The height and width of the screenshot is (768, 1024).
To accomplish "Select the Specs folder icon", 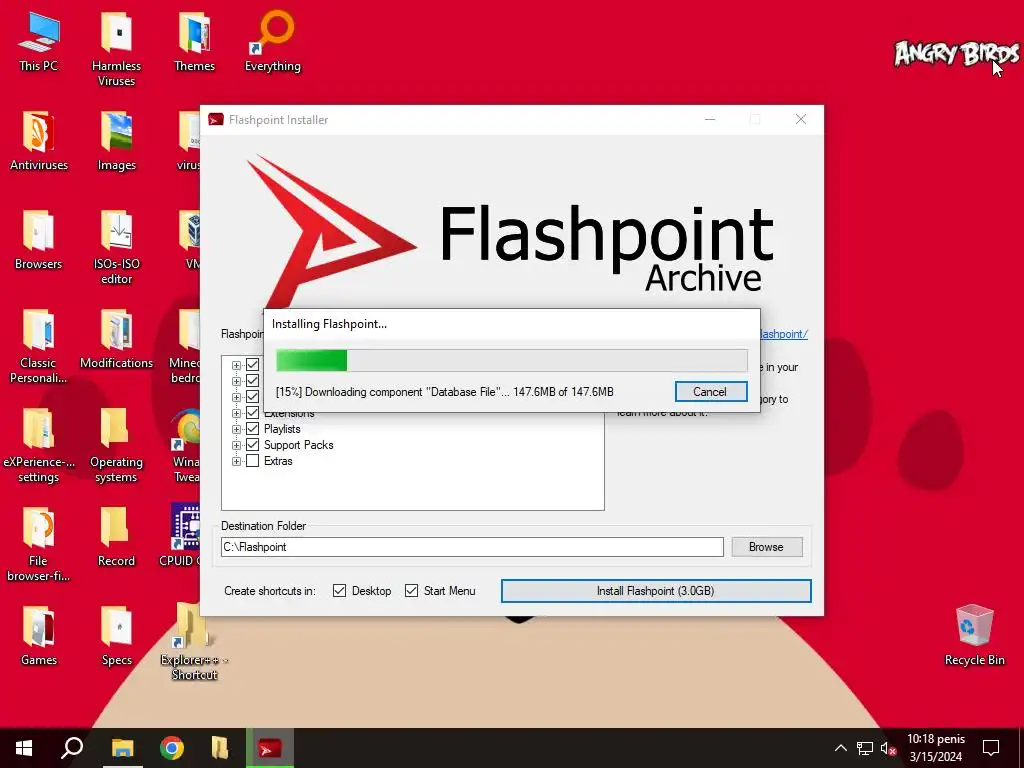I will pos(116,637).
